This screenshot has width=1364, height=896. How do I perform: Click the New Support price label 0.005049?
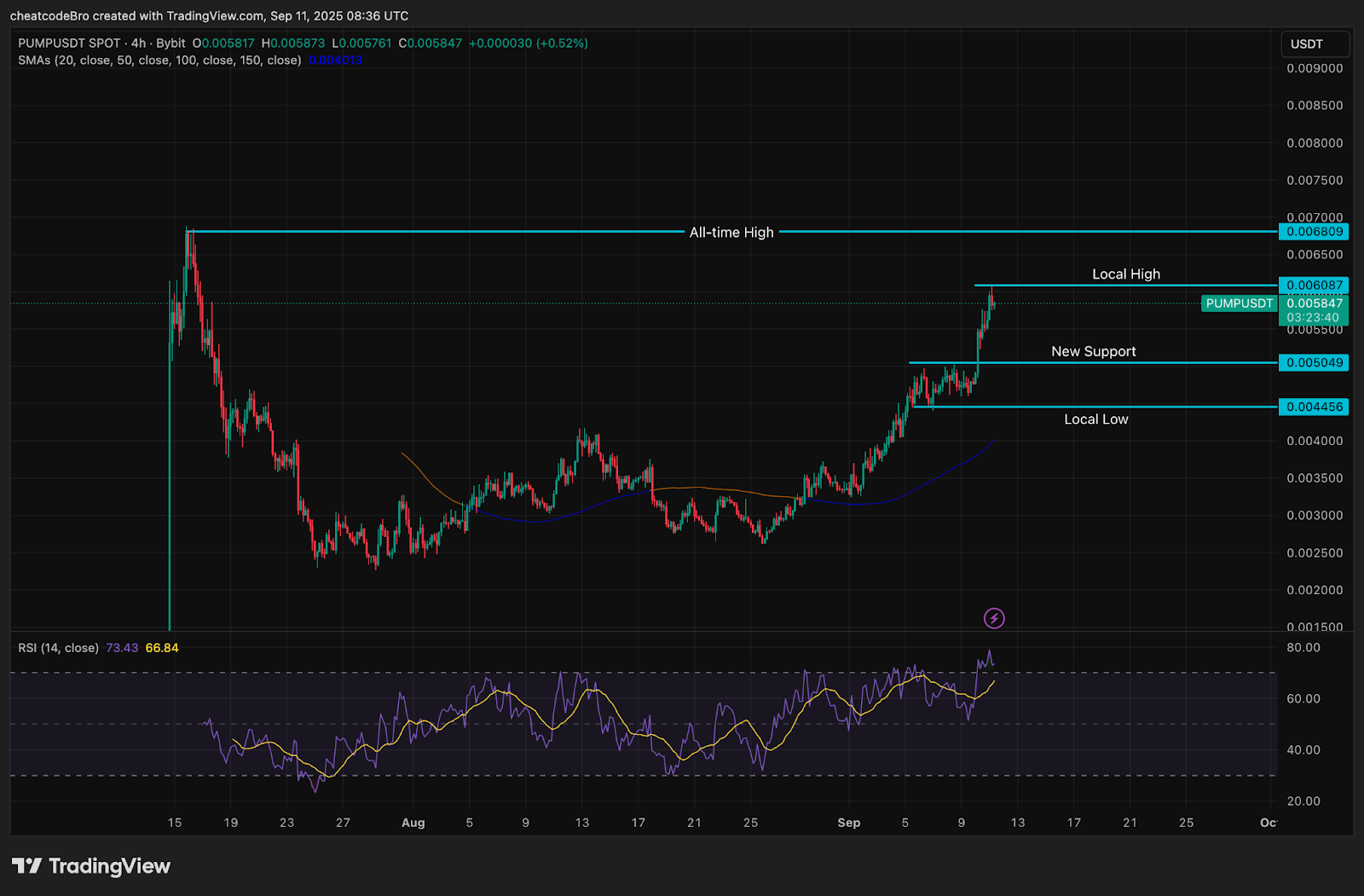pyautogui.click(x=1312, y=362)
